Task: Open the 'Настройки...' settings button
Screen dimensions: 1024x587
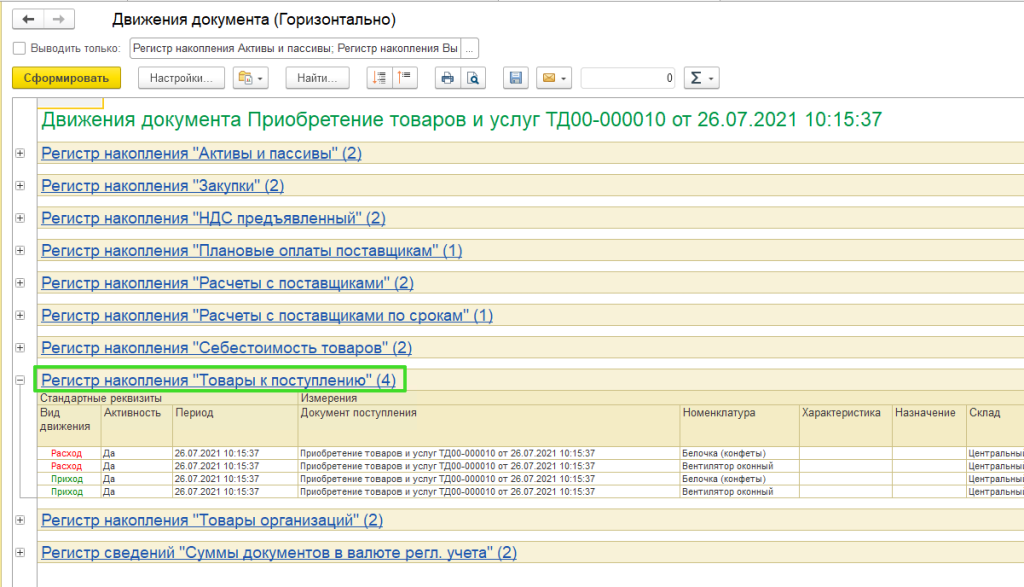Action: tap(181, 77)
